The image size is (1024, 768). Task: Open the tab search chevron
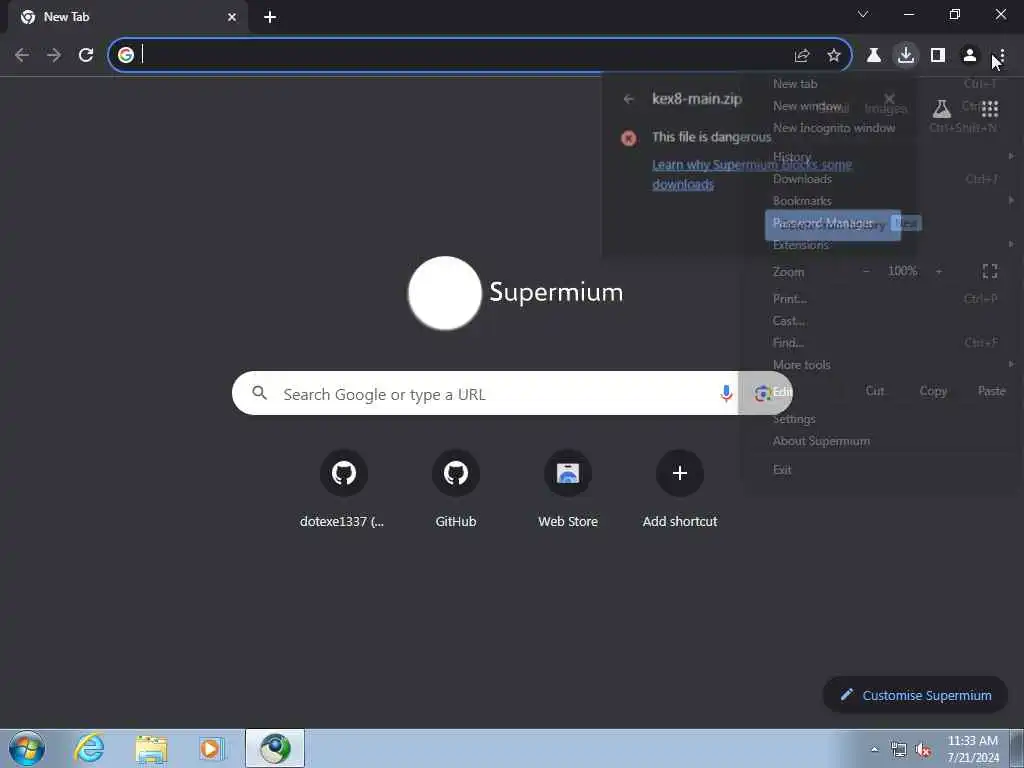863,14
